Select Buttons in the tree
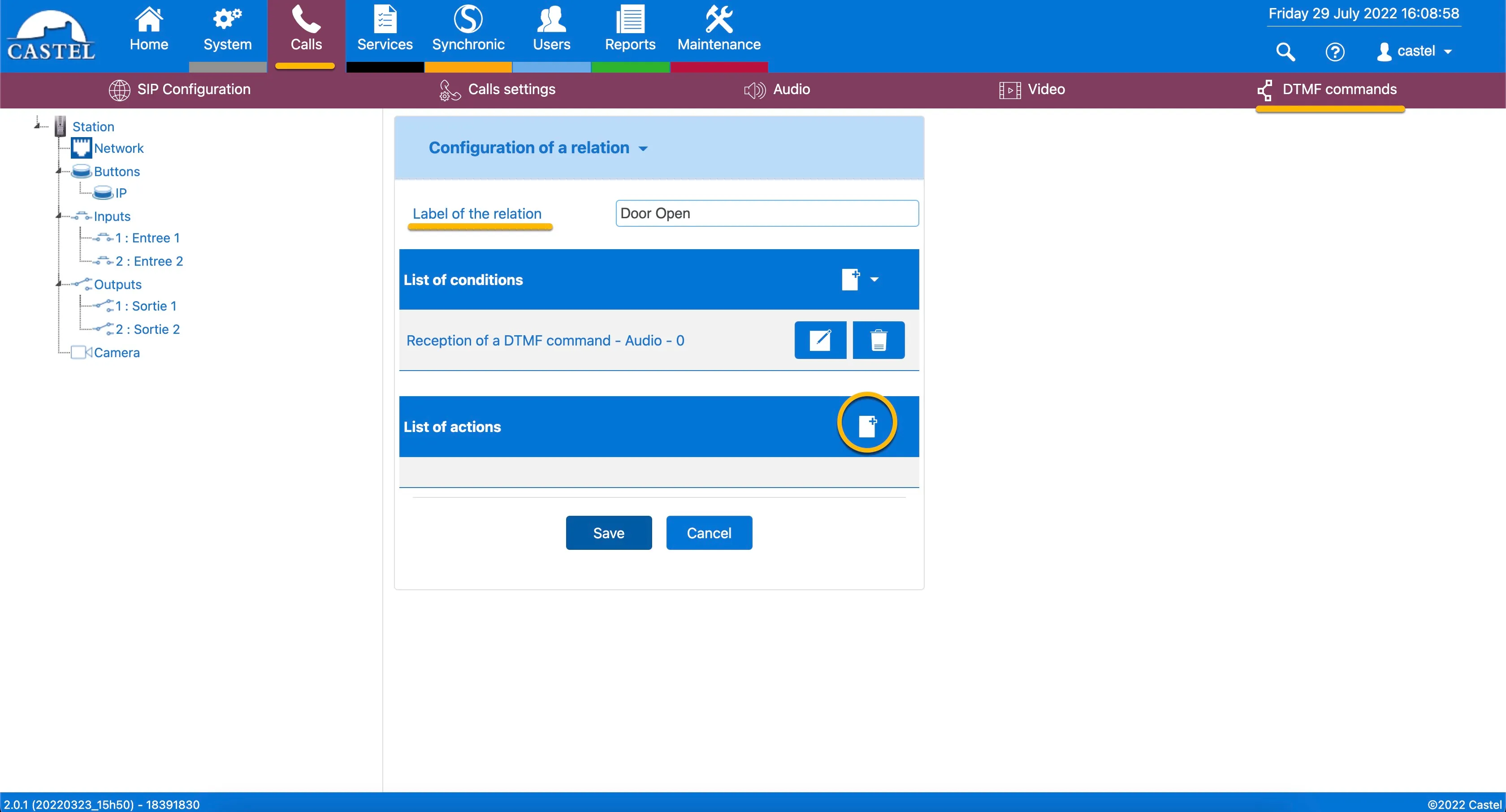 point(117,171)
